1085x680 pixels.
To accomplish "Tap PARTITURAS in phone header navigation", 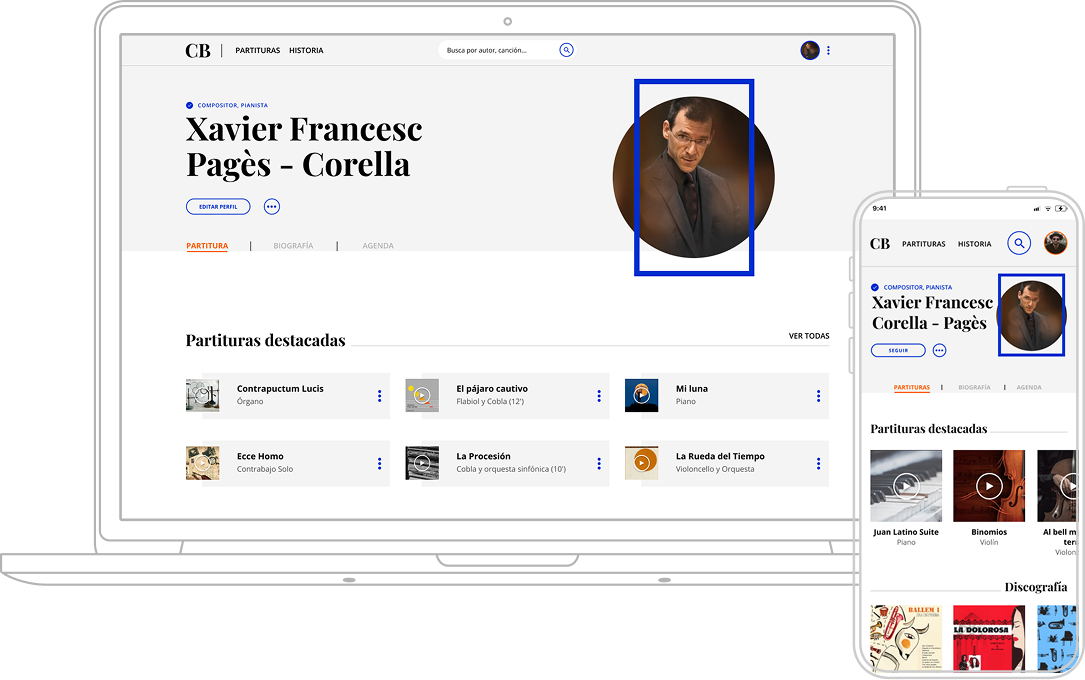I will coord(923,244).
